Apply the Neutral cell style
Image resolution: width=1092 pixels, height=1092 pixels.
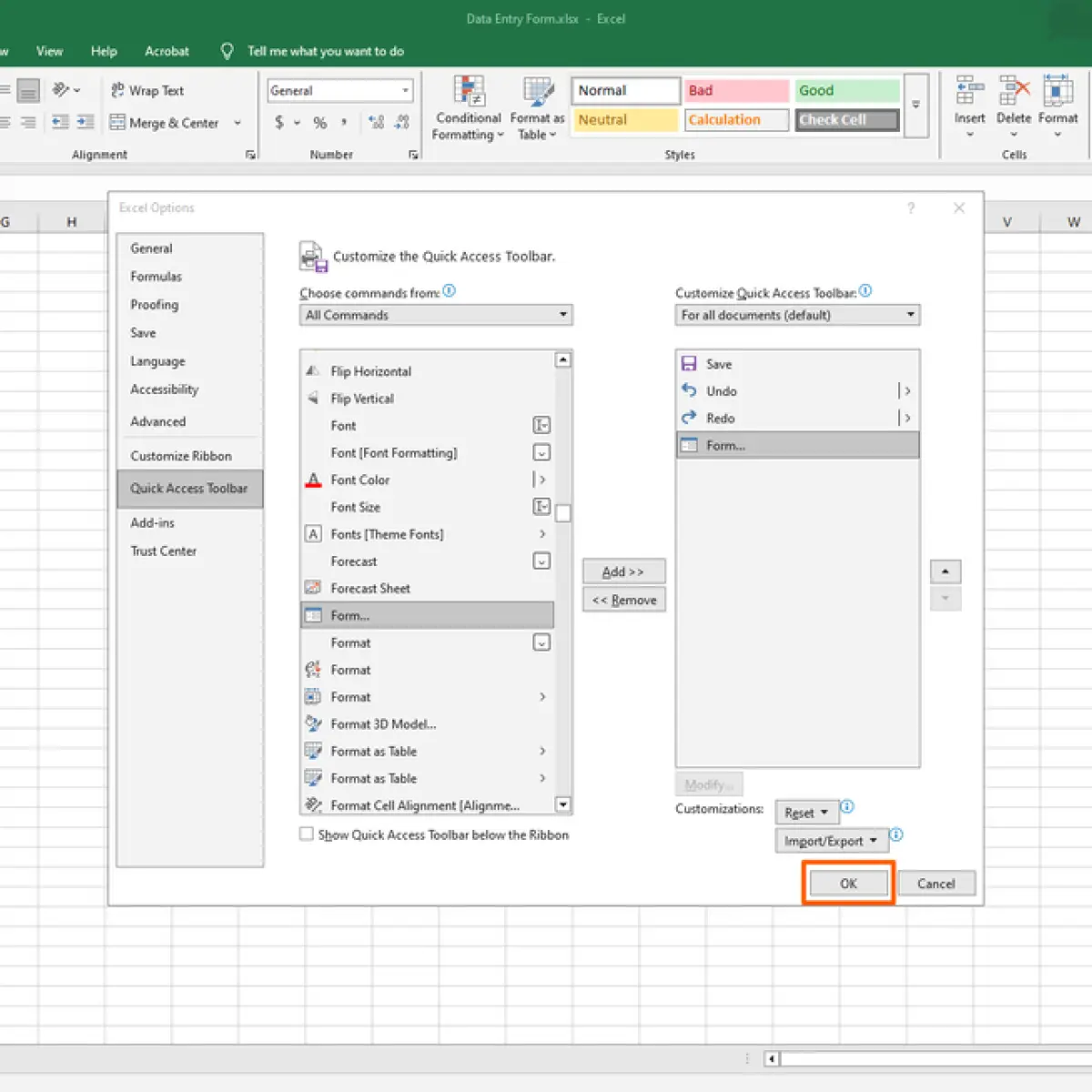626,120
